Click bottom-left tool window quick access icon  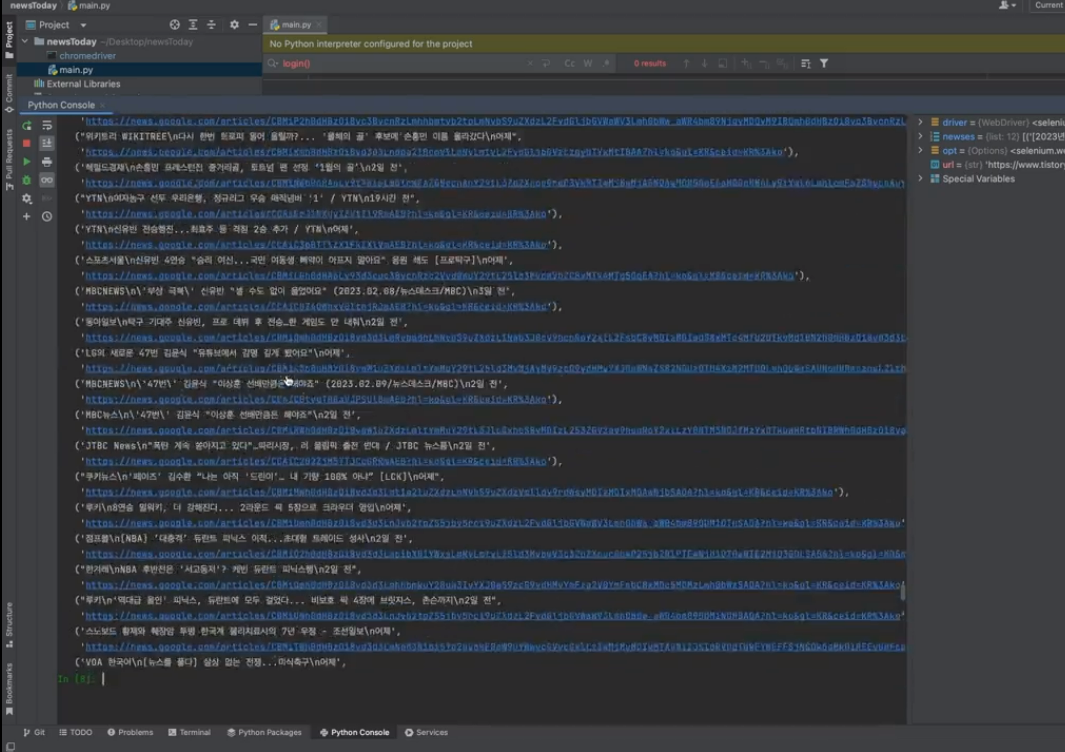pos(10,747)
